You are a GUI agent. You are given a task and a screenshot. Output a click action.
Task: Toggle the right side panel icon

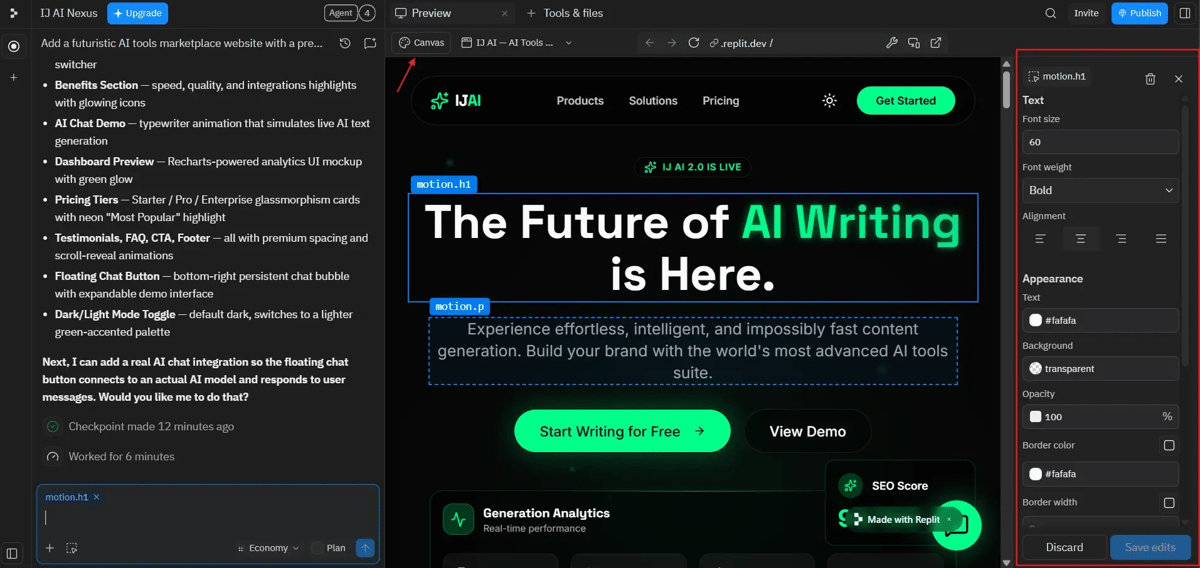(1185, 13)
